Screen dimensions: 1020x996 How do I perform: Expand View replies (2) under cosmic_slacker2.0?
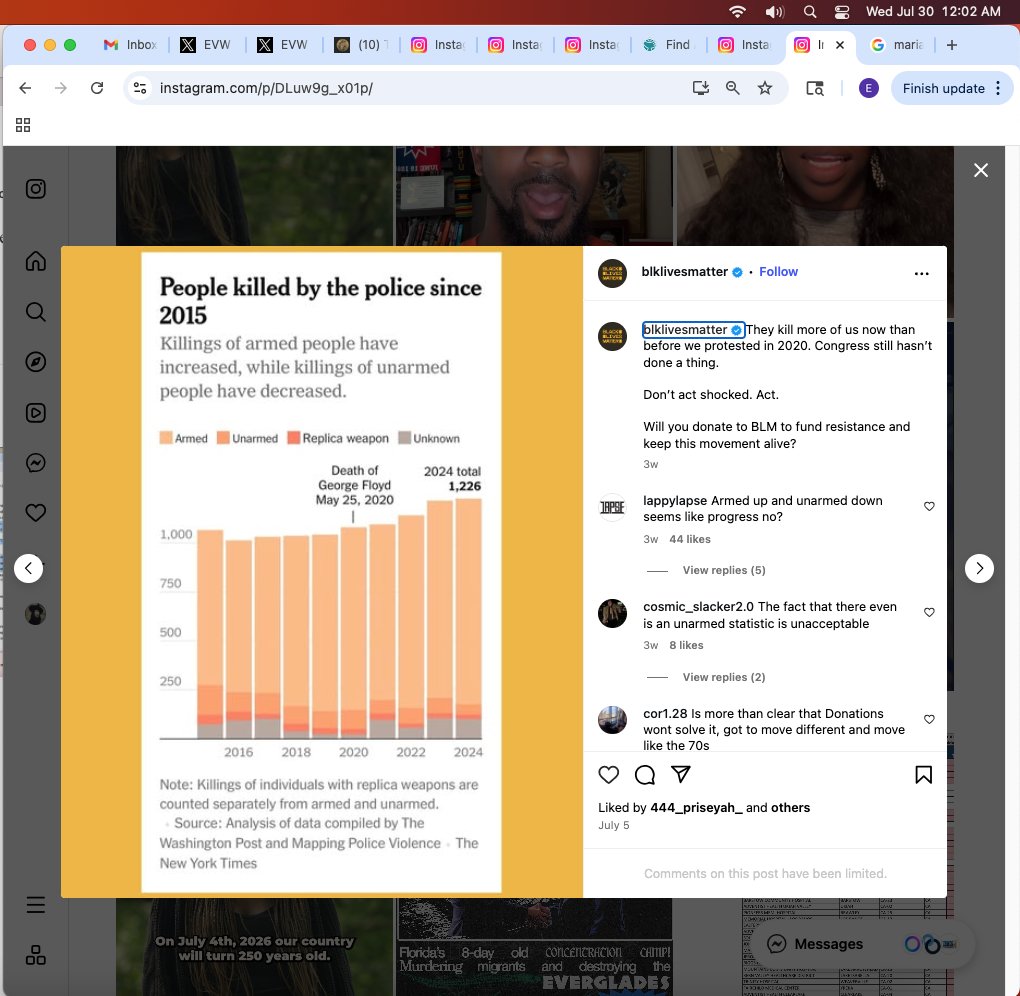click(723, 677)
